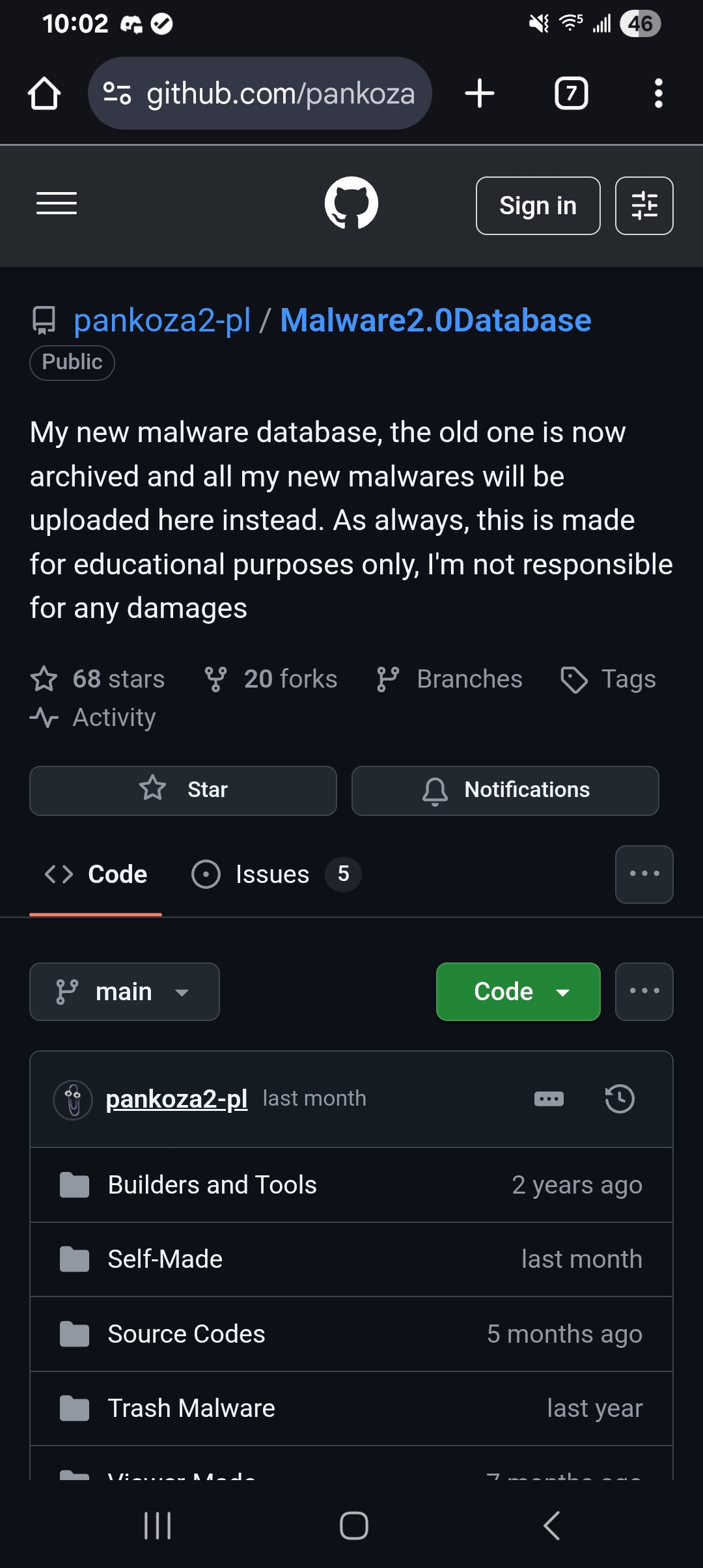Open the appearance settings icon button
This screenshot has height=1568, width=703.
(x=644, y=206)
